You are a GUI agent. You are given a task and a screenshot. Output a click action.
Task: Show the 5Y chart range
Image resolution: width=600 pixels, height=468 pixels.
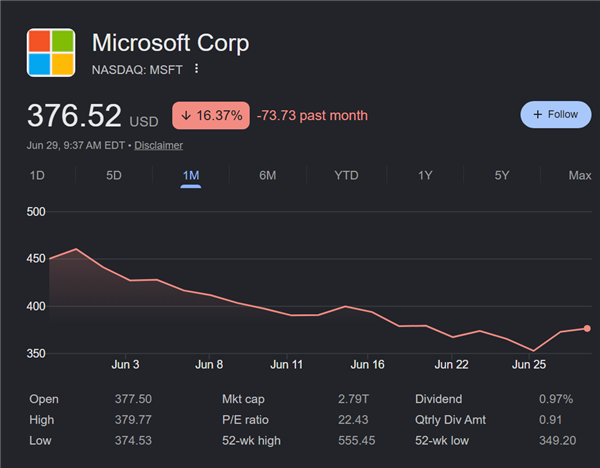coord(502,175)
